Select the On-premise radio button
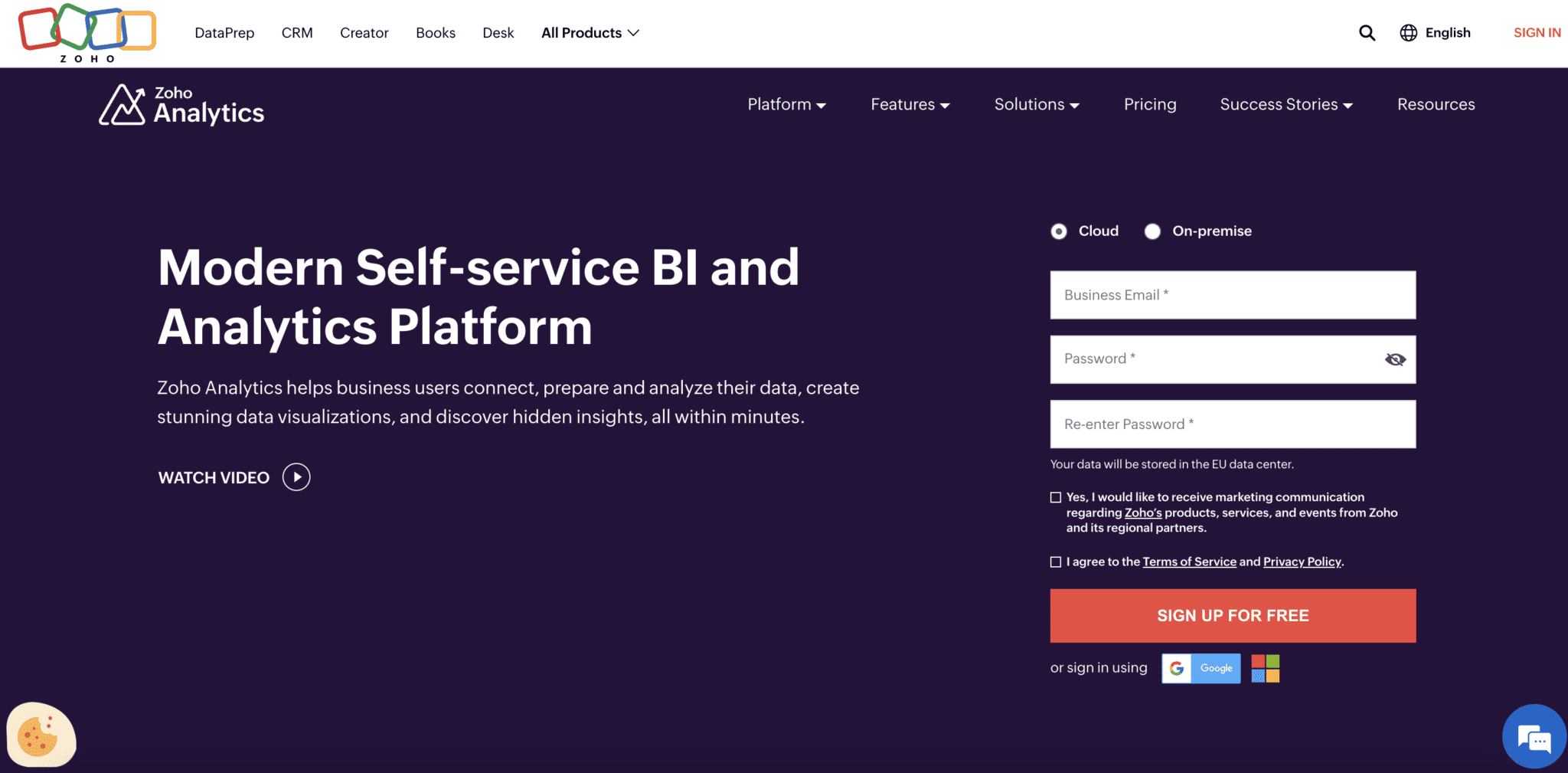Image resolution: width=1568 pixels, height=773 pixels. (1152, 231)
